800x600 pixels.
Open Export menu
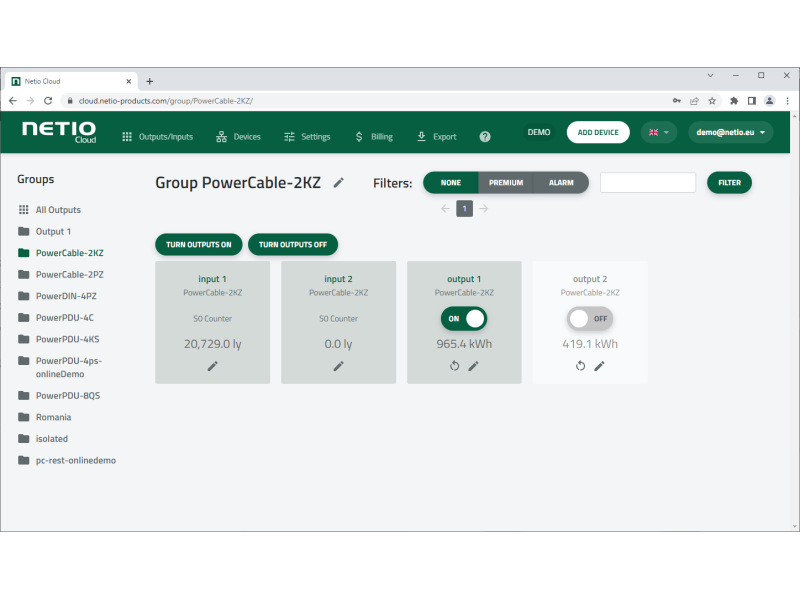[437, 137]
